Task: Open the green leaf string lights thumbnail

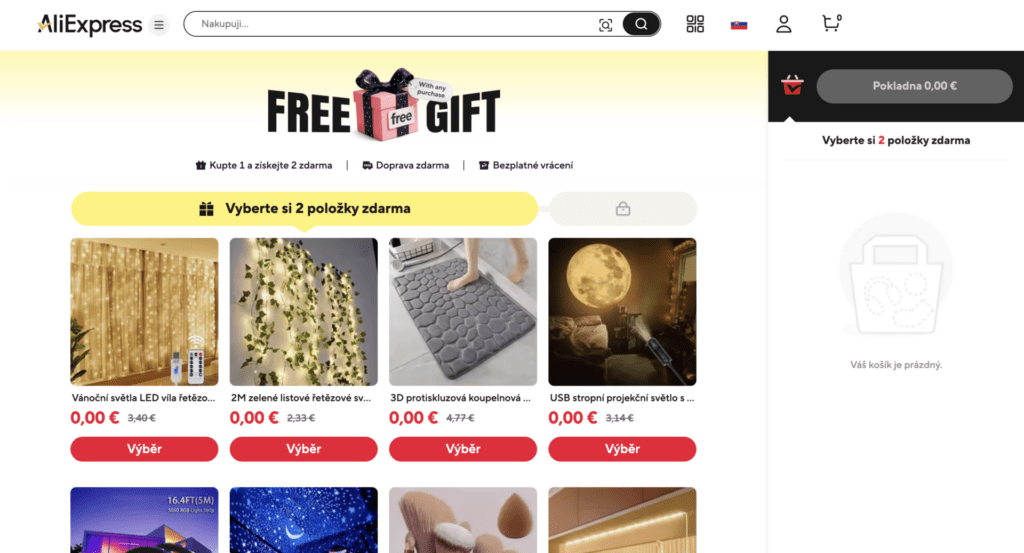Action: click(x=304, y=312)
